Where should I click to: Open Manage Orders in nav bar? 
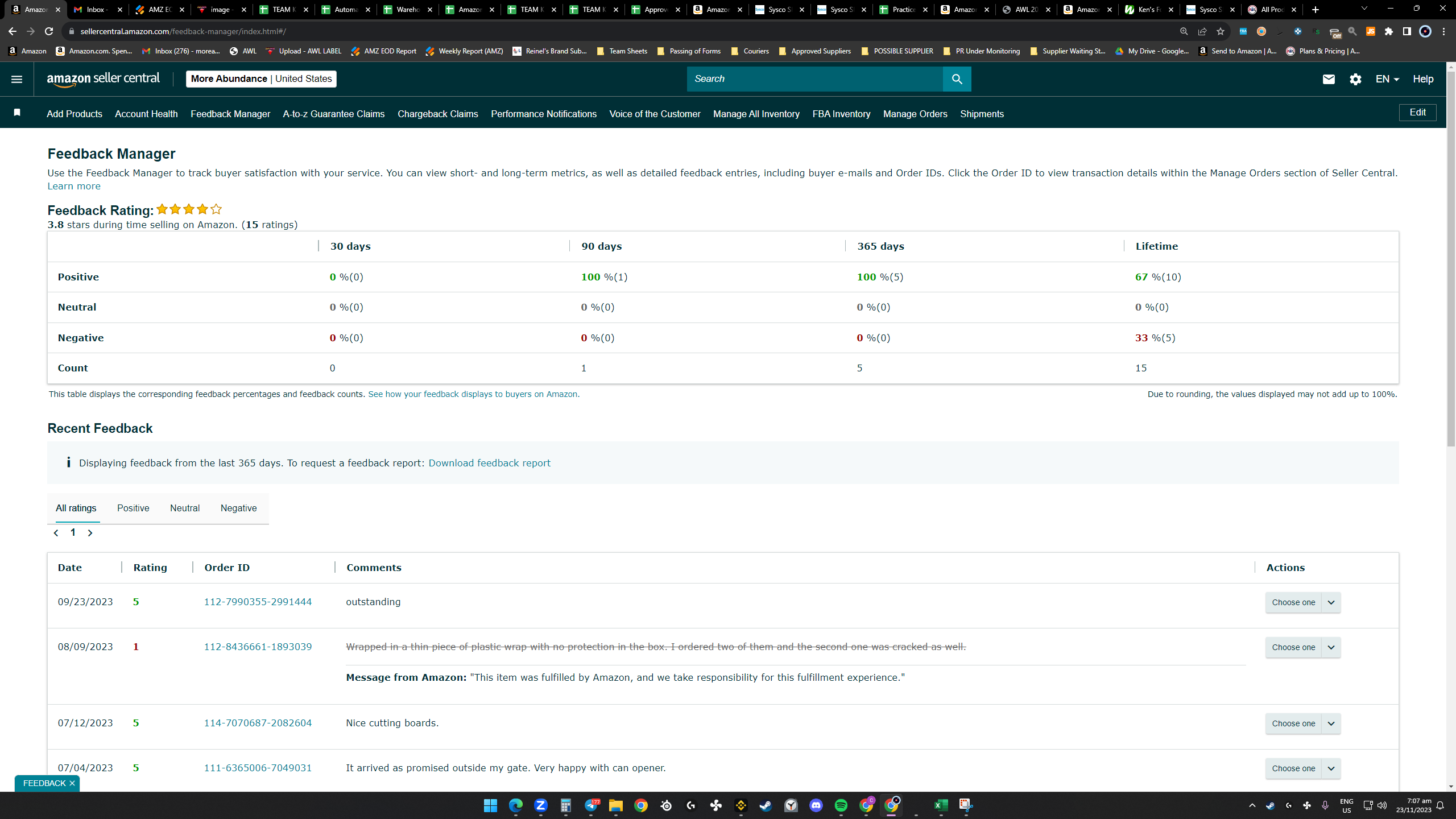[x=915, y=114]
